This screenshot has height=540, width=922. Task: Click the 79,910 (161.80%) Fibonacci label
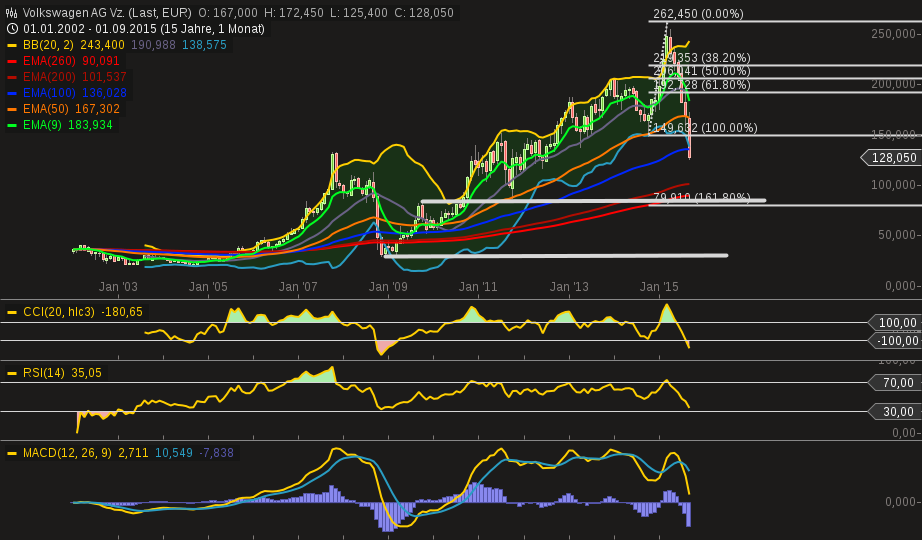click(x=701, y=197)
